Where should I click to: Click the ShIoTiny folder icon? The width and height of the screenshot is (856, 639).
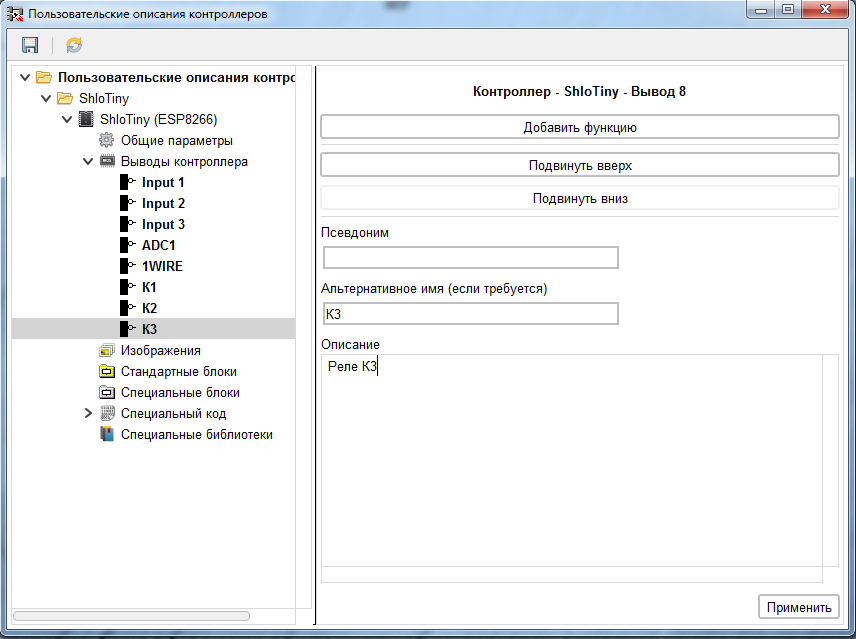click(65, 98)
